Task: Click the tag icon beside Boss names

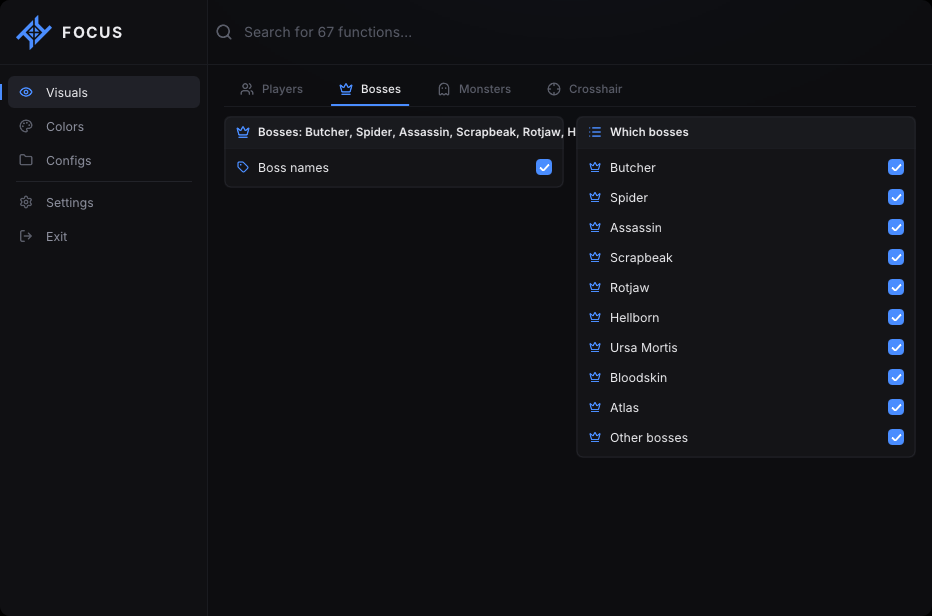Action: point(243,167)
